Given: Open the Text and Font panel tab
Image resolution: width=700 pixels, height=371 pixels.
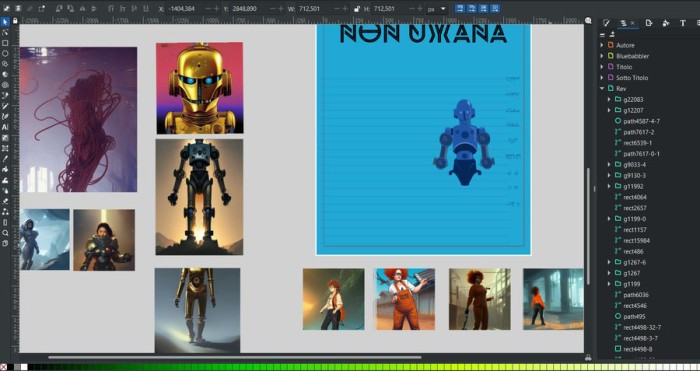Looking at the screenshot, I should 683,23.
